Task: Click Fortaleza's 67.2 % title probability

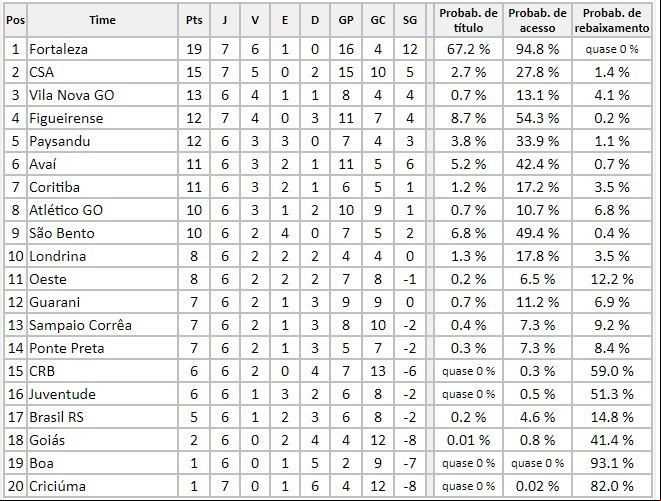Action: click(x=468, y=49)
